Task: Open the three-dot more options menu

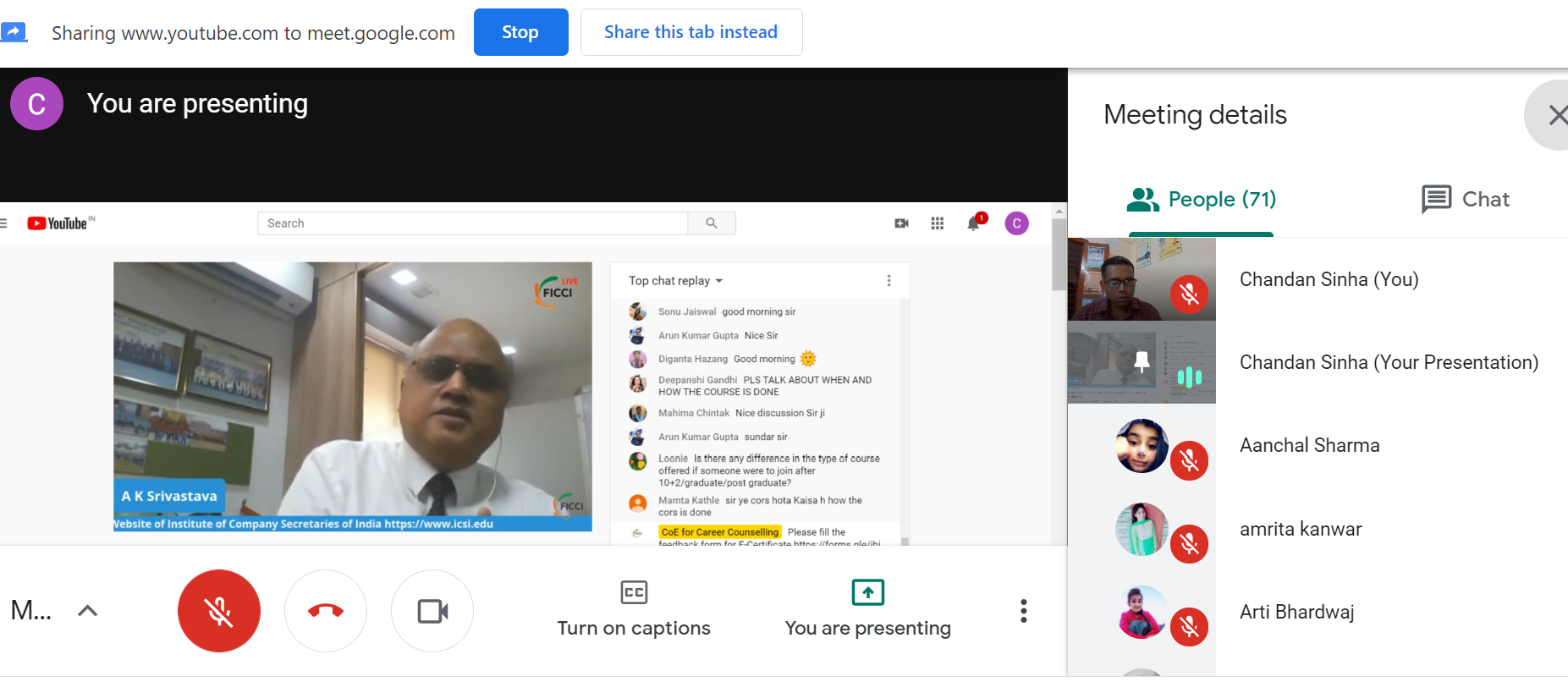Action: coord(1023,611)
